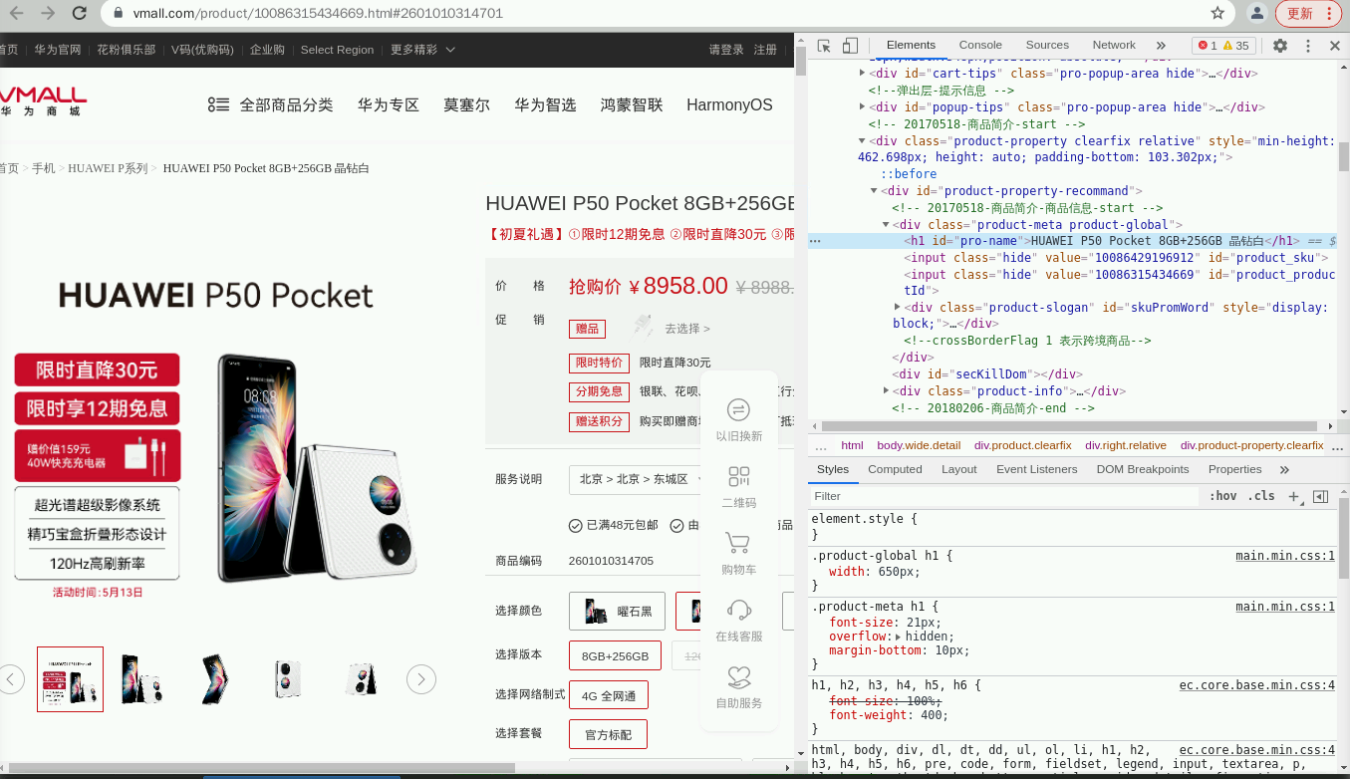Image resolution: width=1357 pixels, height=779 pixels.
Task: Open the 购物车 shopping cart icon
Action: (x=738, y=543)
